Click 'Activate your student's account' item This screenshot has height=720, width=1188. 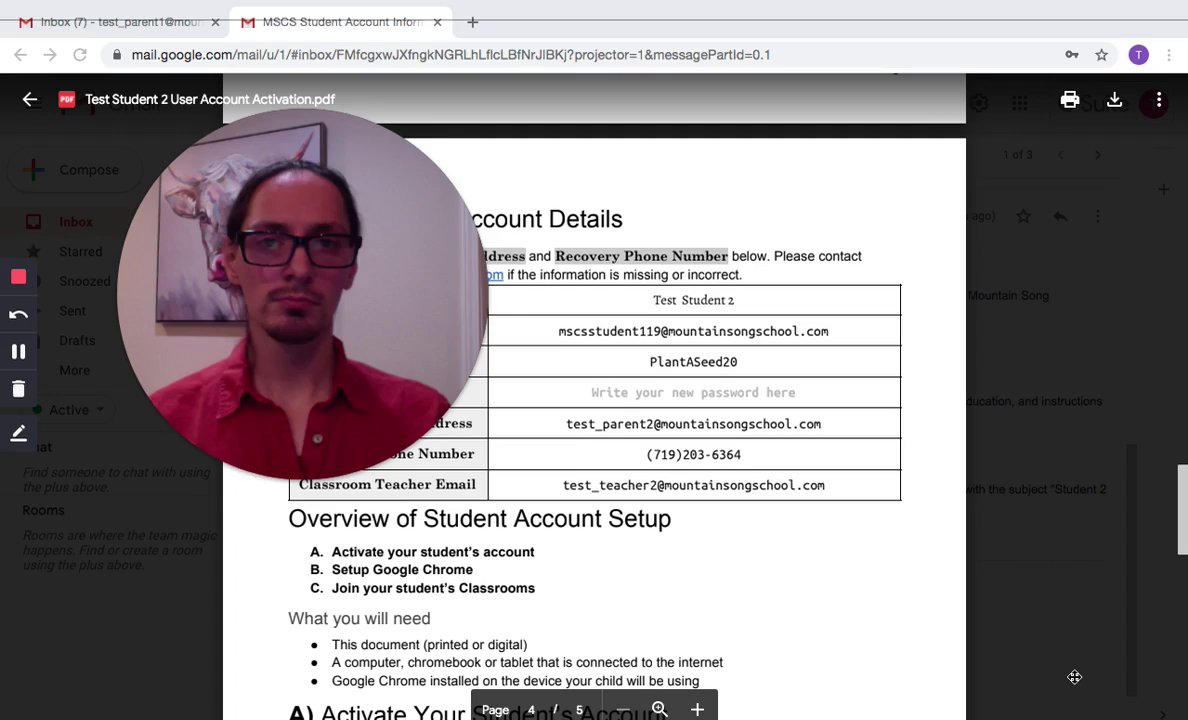coord(433,552)
